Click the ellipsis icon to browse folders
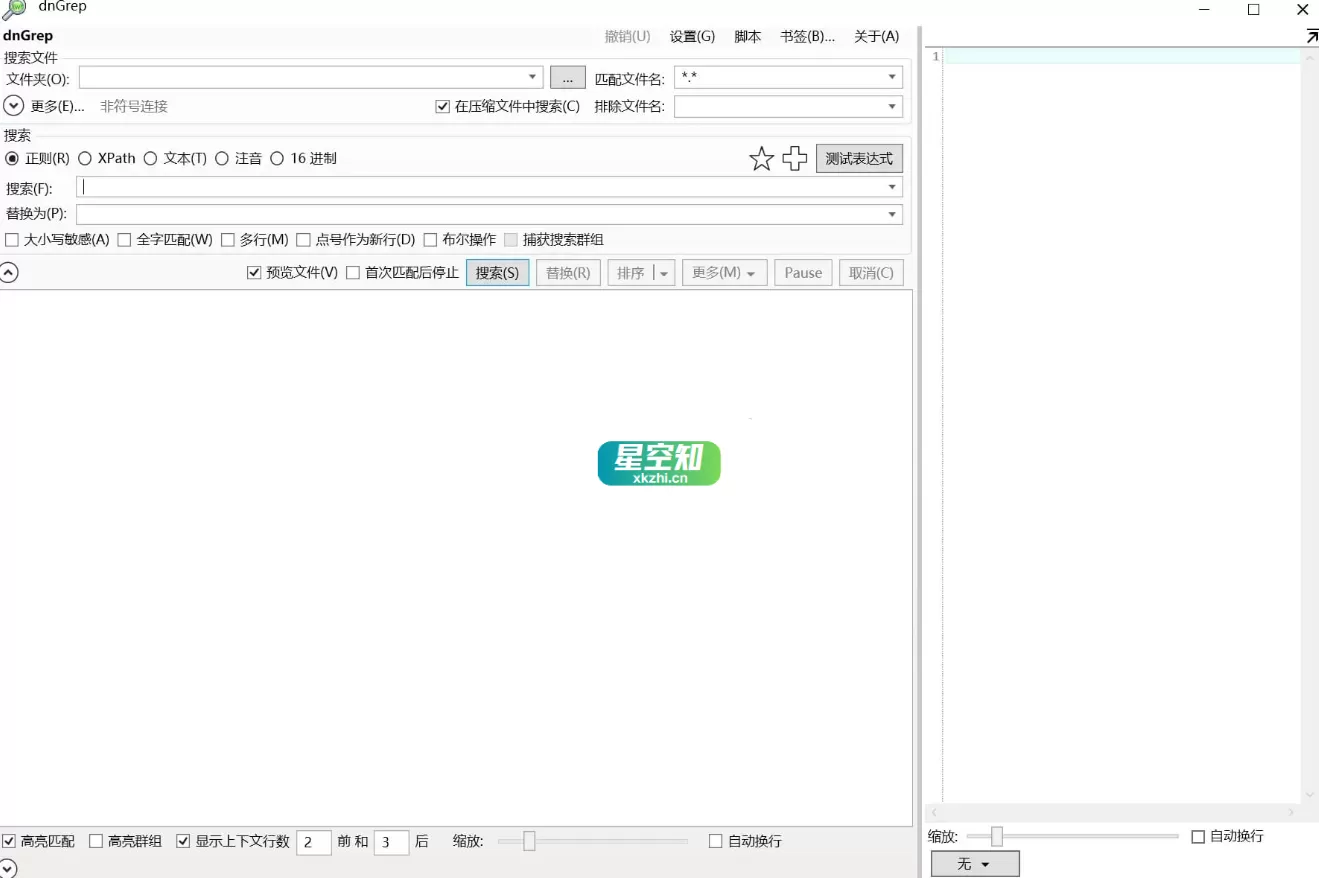This screenshot has height=878, width=1319. tap(568, 77)
